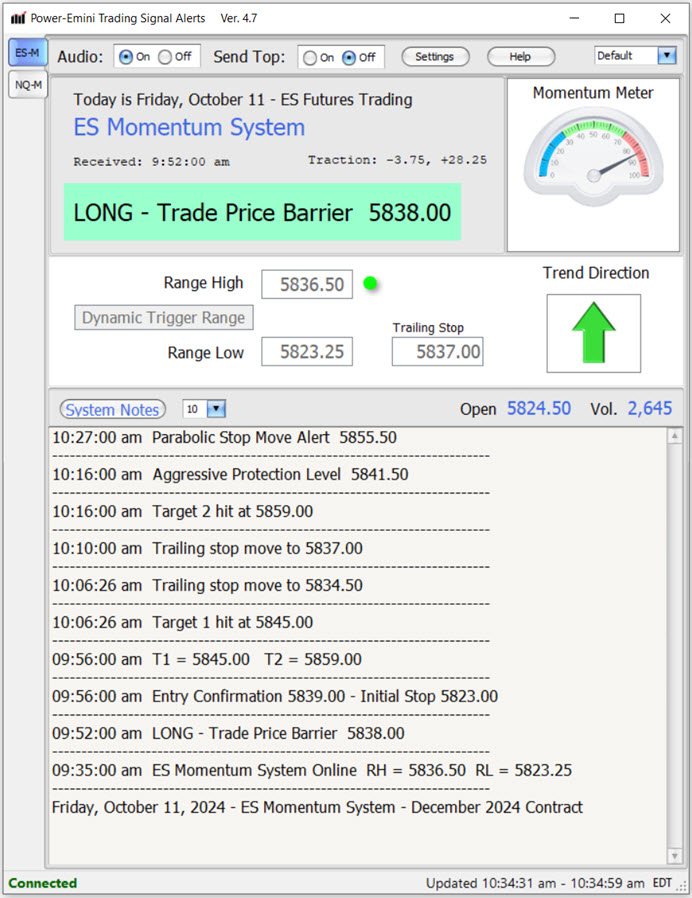Turn Audio on
The width and height of the screenshot is (692, 898).
tap(125, 57)
